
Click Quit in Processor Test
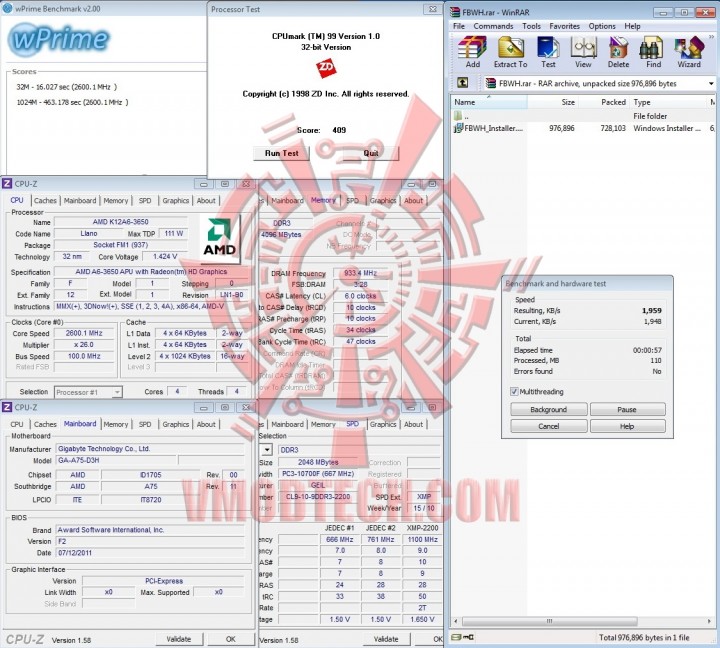point(371,153)
